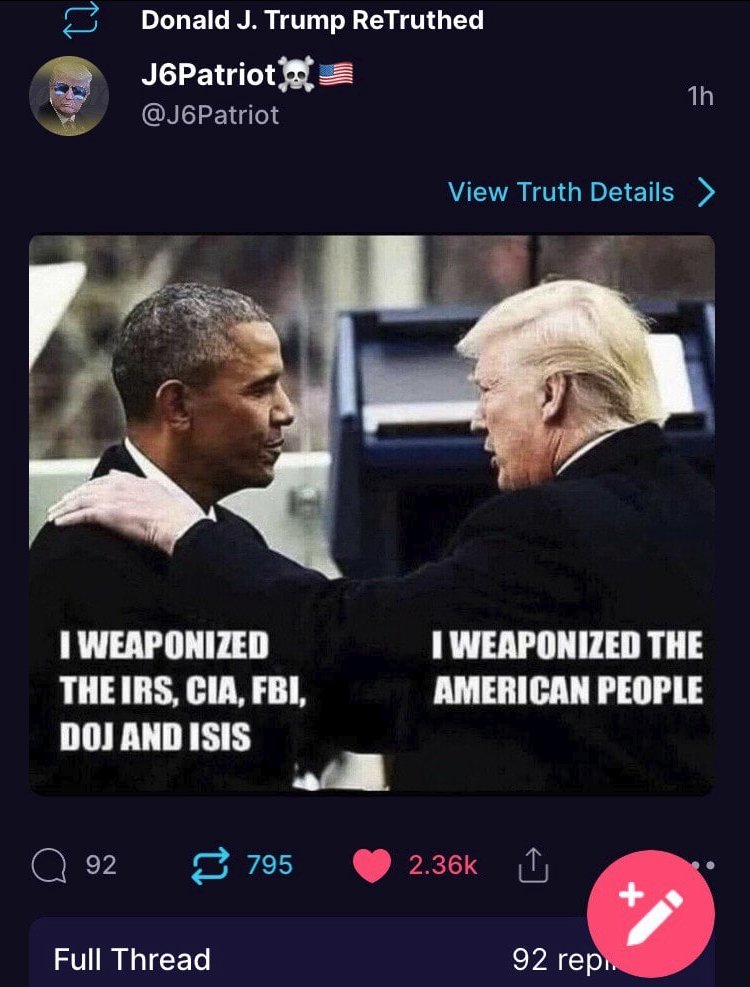Open the View Truth Details link
Viewport: 750px width, 987px height.
(560, 192)
